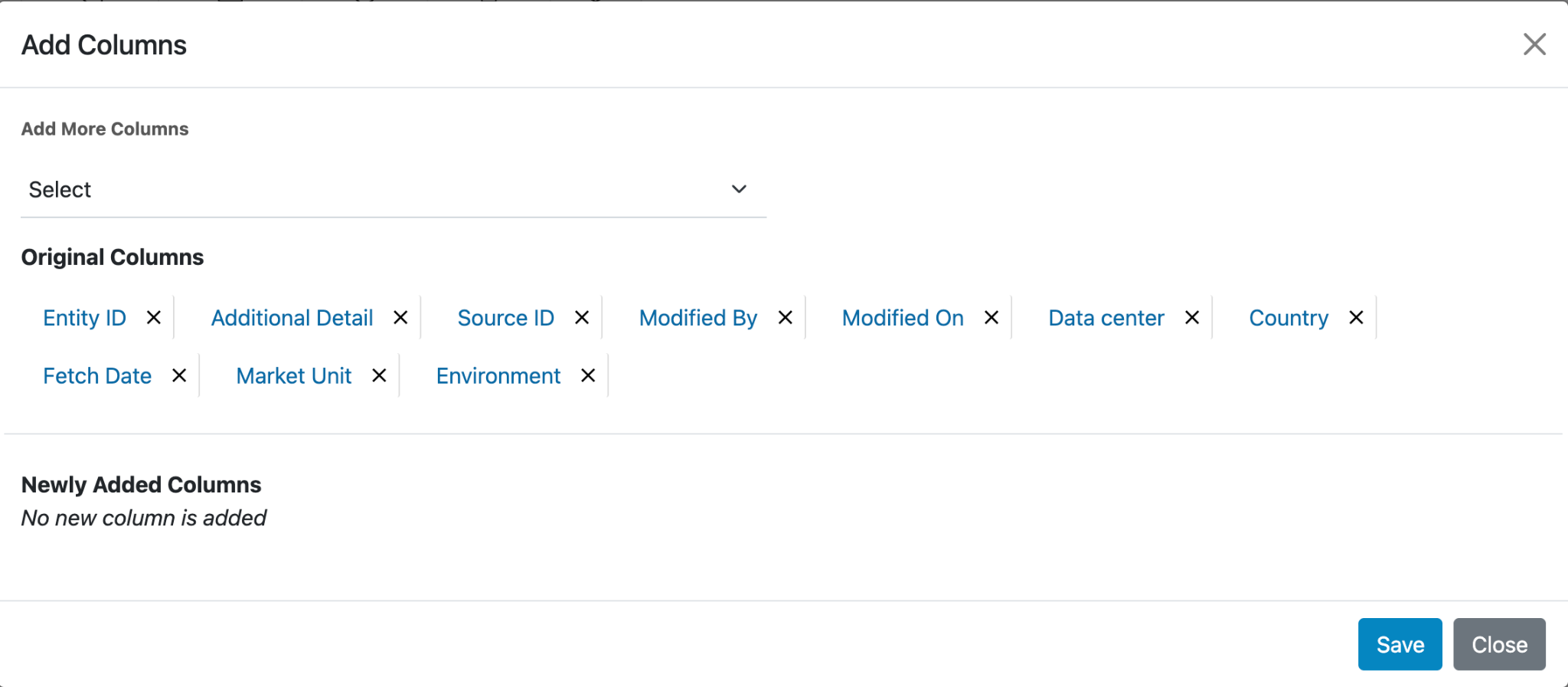Remove the Market Unit column

coord(379,376)
